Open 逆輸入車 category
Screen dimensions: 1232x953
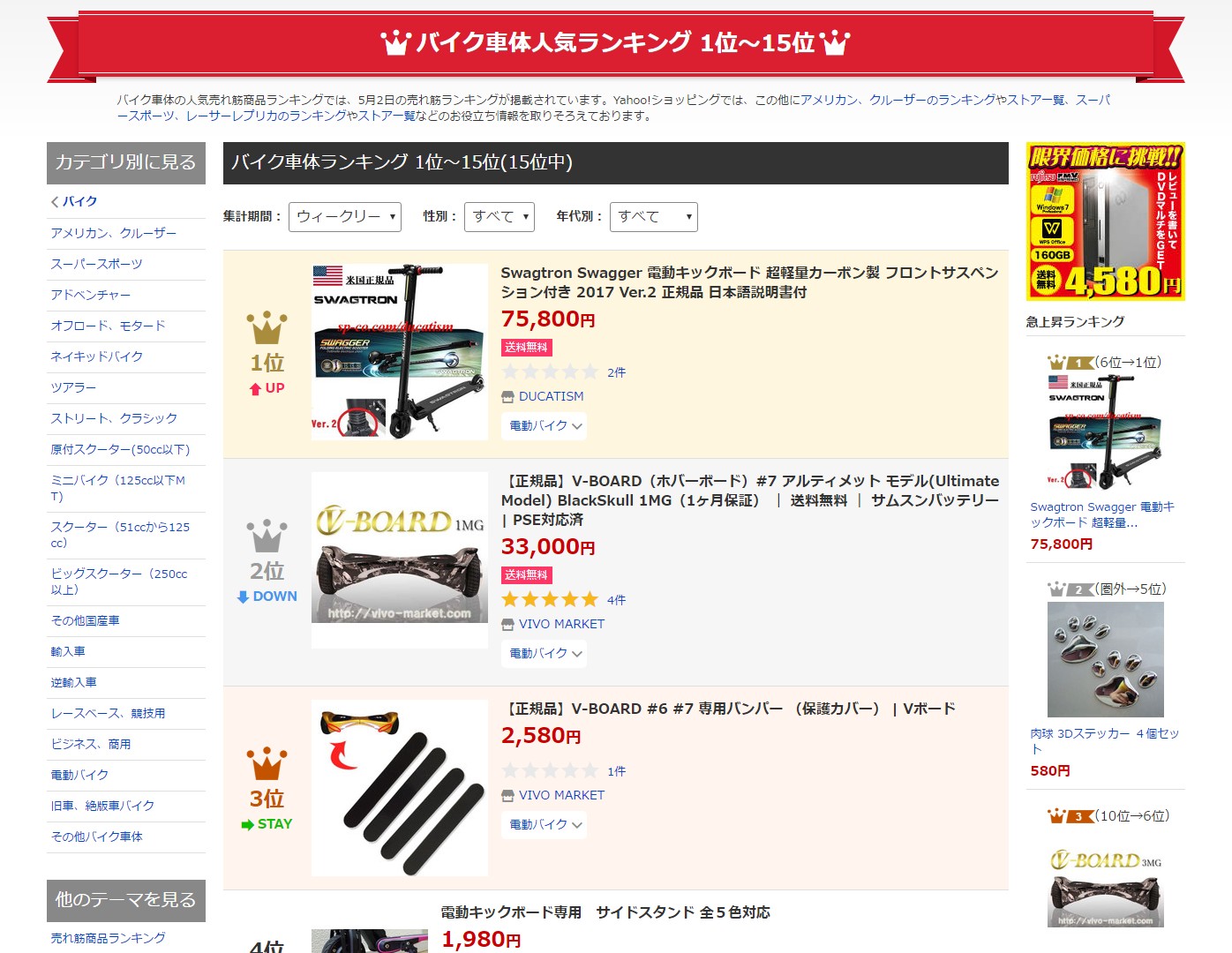(x=74, y=683)
